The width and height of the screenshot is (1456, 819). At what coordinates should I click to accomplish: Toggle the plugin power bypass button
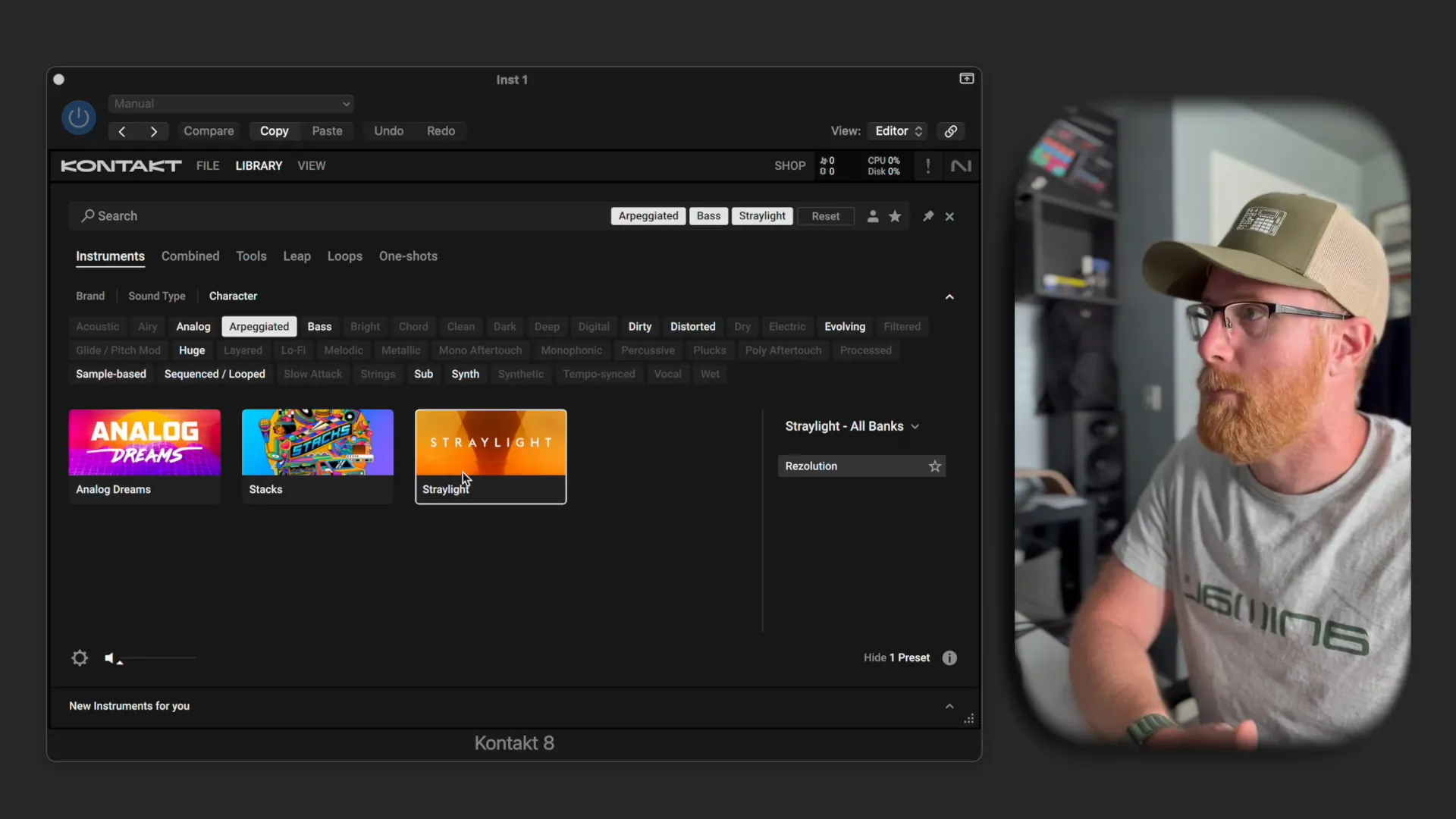pyautogui.click(x=79, y=118)
